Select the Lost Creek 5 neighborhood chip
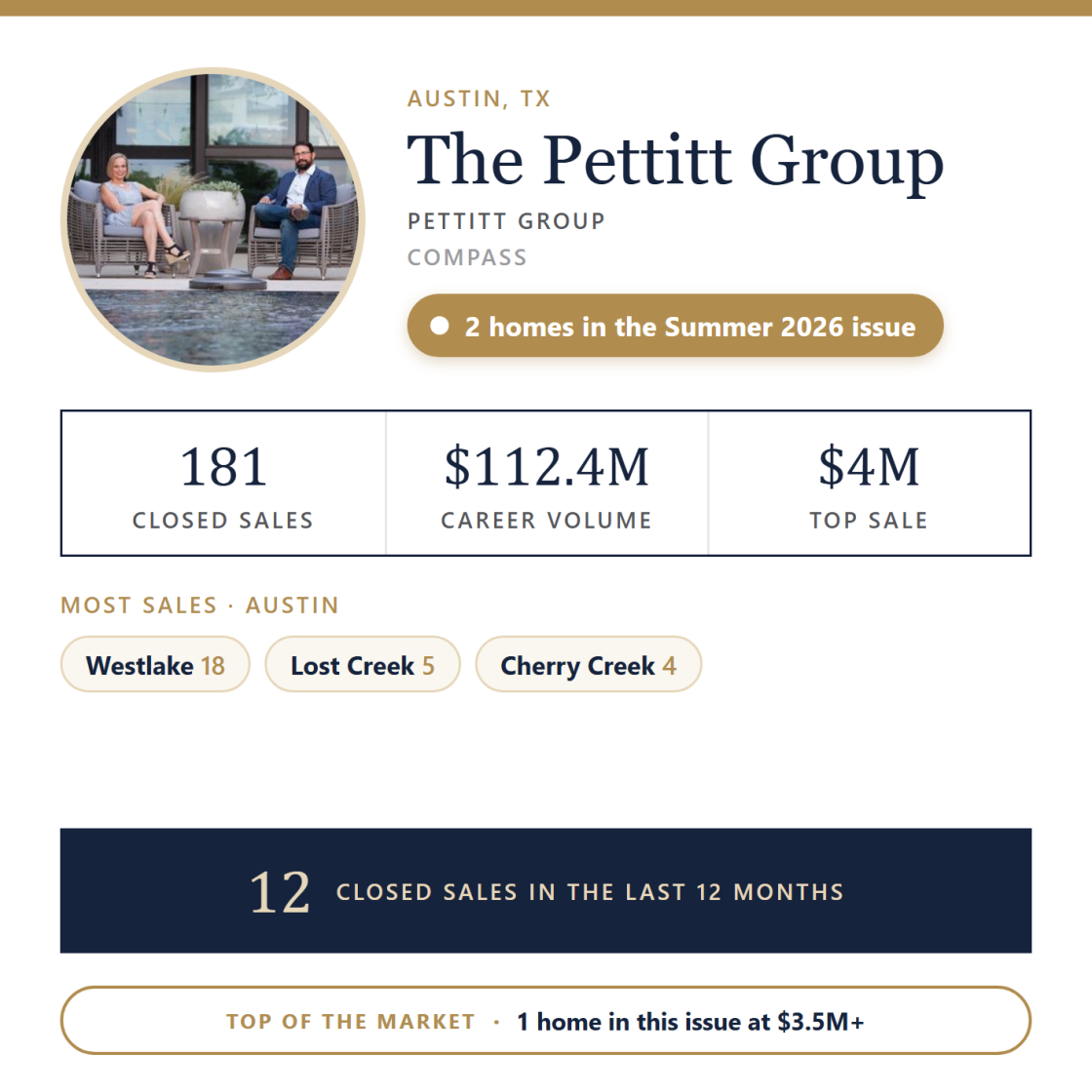Viewport: 1092px width, 1092px height. [x=362, y=664]
